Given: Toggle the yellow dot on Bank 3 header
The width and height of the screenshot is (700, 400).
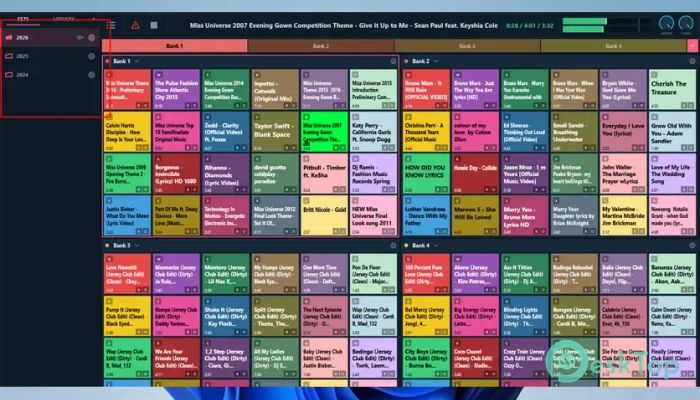Looking at the screenshot, I should pos(107,246).
